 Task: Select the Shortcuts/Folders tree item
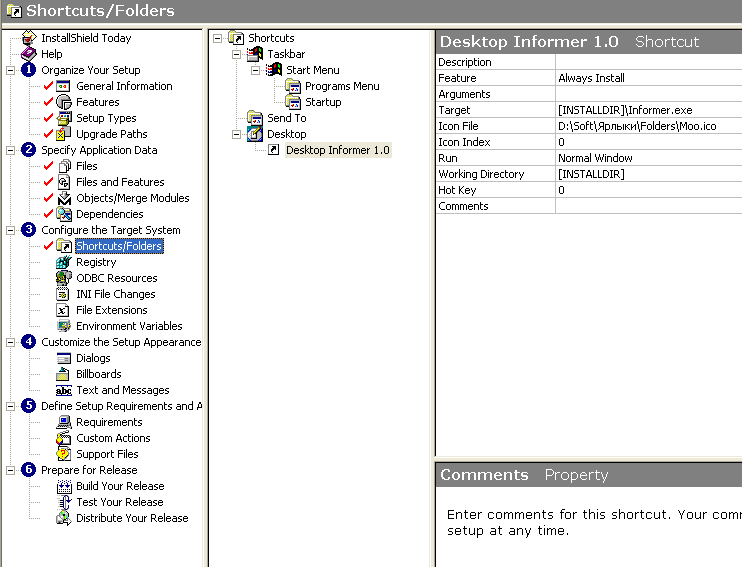(119, 246)
